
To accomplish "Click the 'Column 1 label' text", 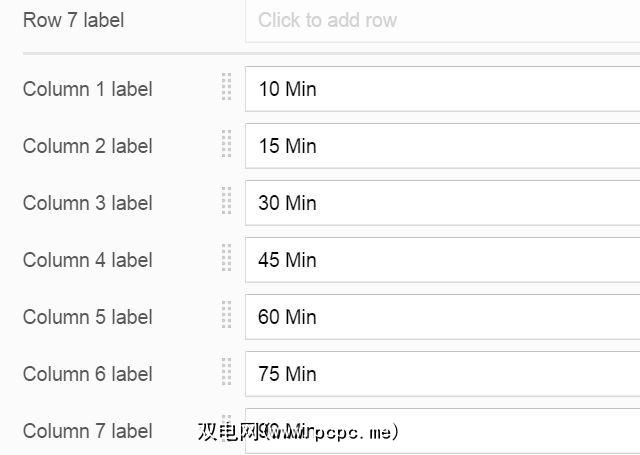I will [88, 89].
